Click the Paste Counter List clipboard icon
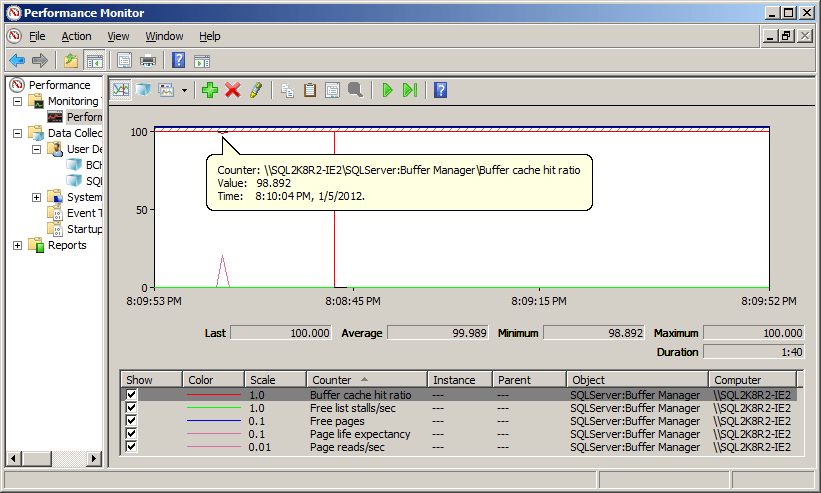Viewport: 821px width, 493px height. 310,90
